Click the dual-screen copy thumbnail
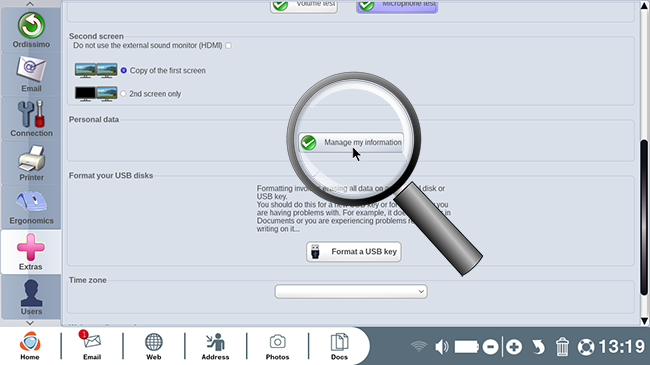 (96, 71)
